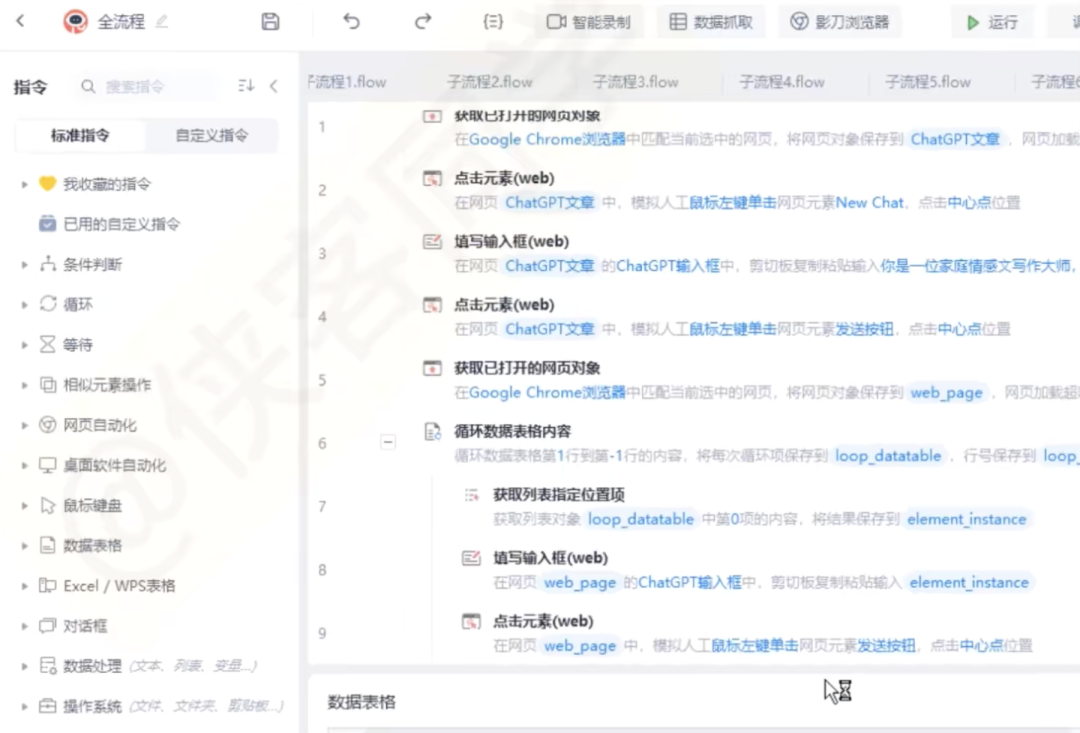Switch to 自定义指令 tab
This screenshot has height=733, width=1080.
click(x=212, y=135)
